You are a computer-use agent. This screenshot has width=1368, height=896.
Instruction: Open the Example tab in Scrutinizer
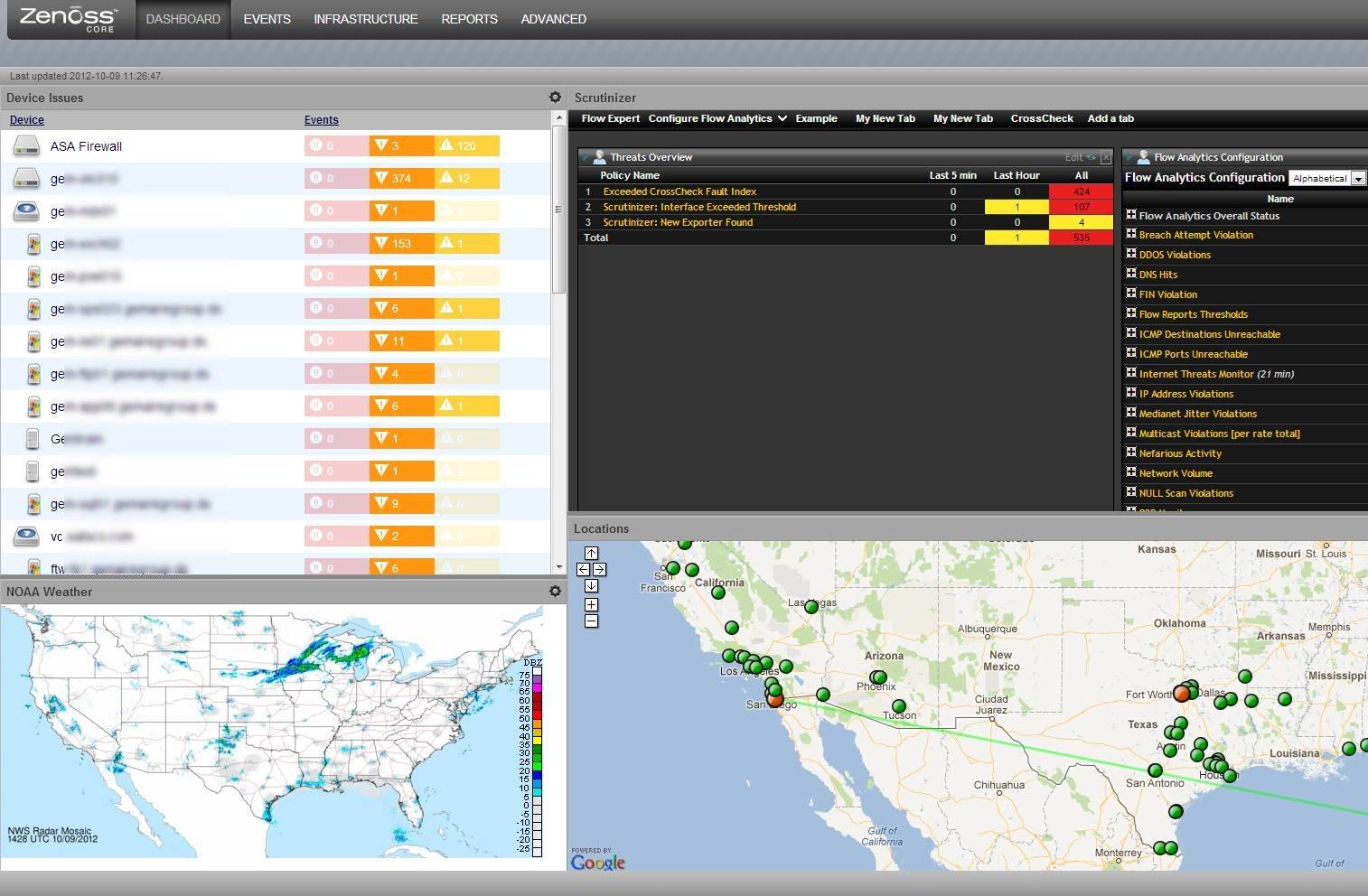click(817, 118)
